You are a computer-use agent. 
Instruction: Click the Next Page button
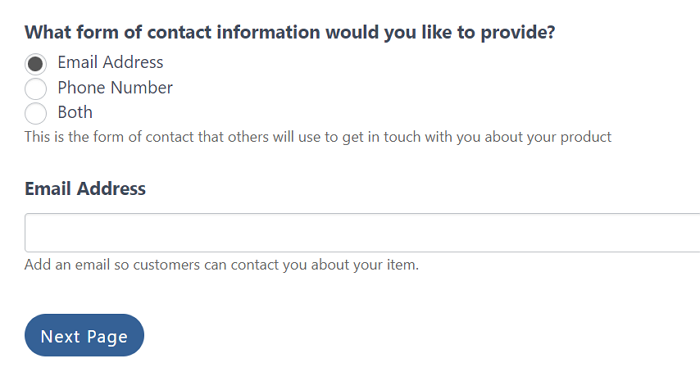[x=84, y=335]
